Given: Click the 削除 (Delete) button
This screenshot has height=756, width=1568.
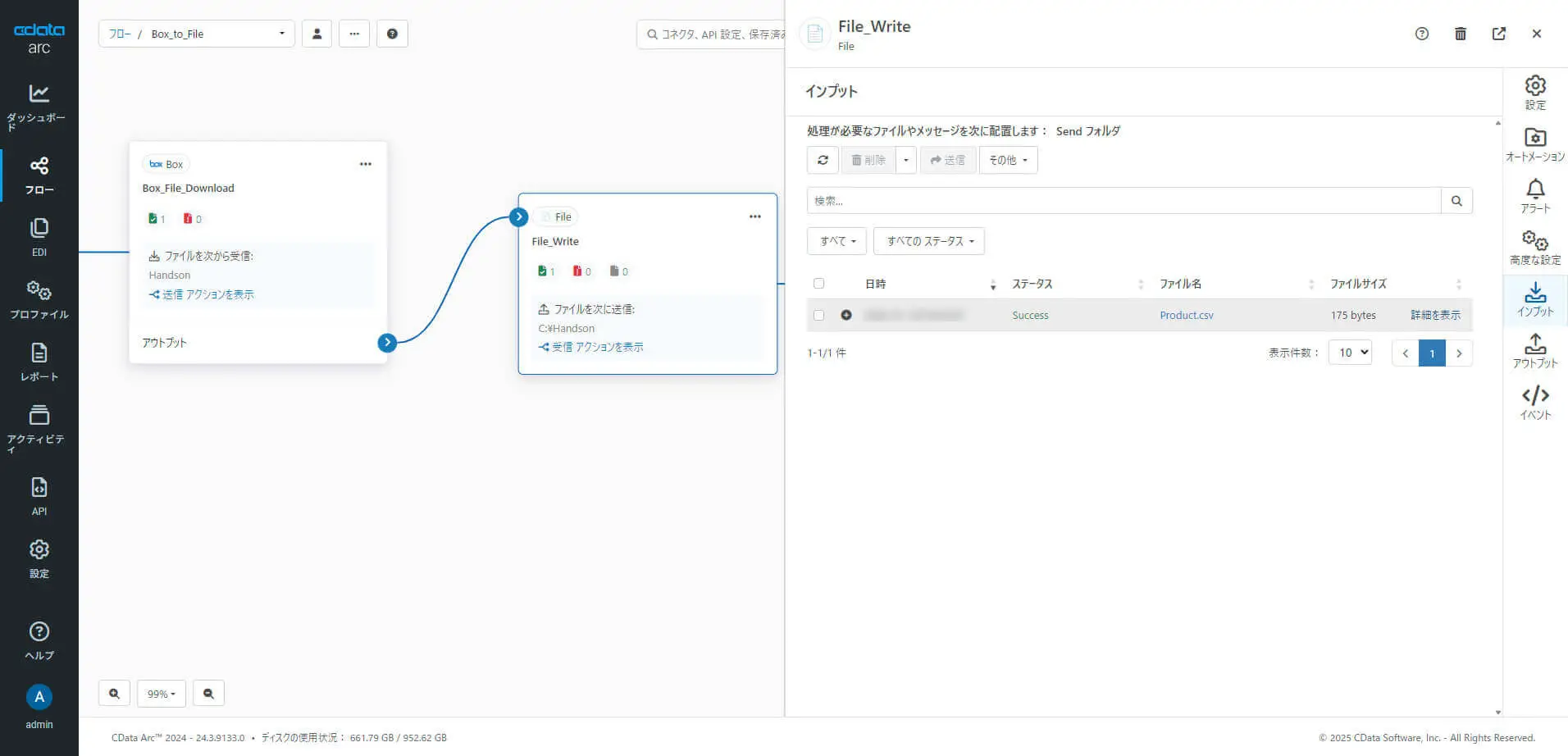Looking at the screenshot, I should pos(868,160).
